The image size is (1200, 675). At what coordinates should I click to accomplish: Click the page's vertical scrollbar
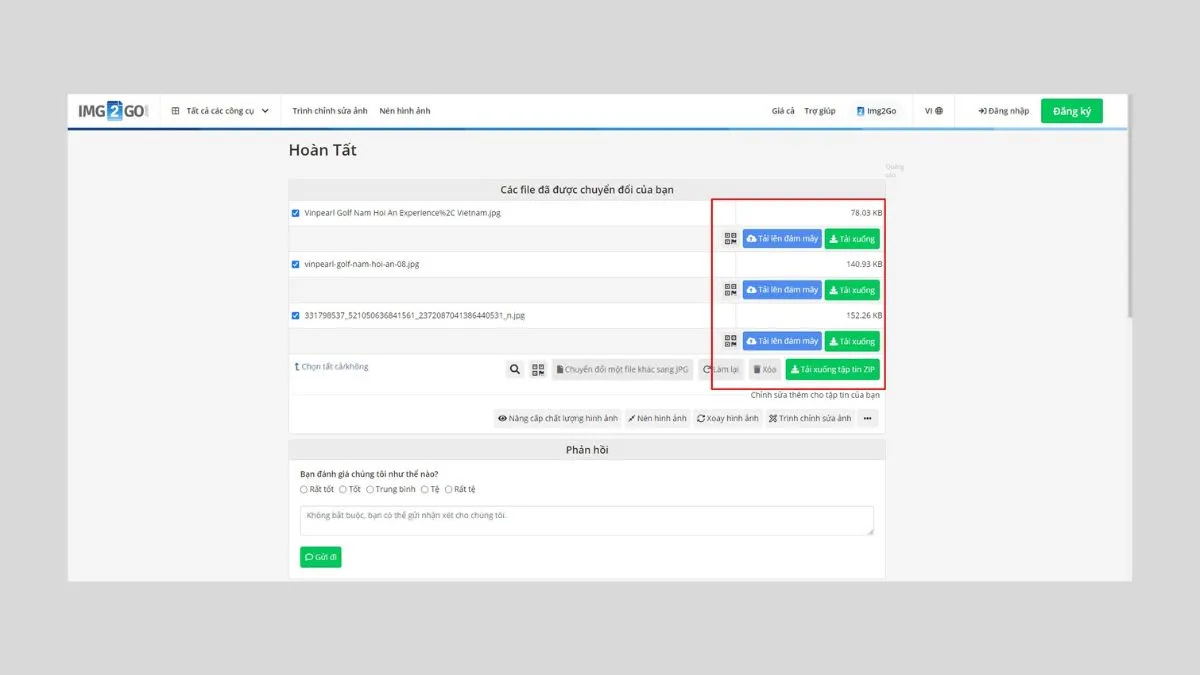click(1129, 250)
